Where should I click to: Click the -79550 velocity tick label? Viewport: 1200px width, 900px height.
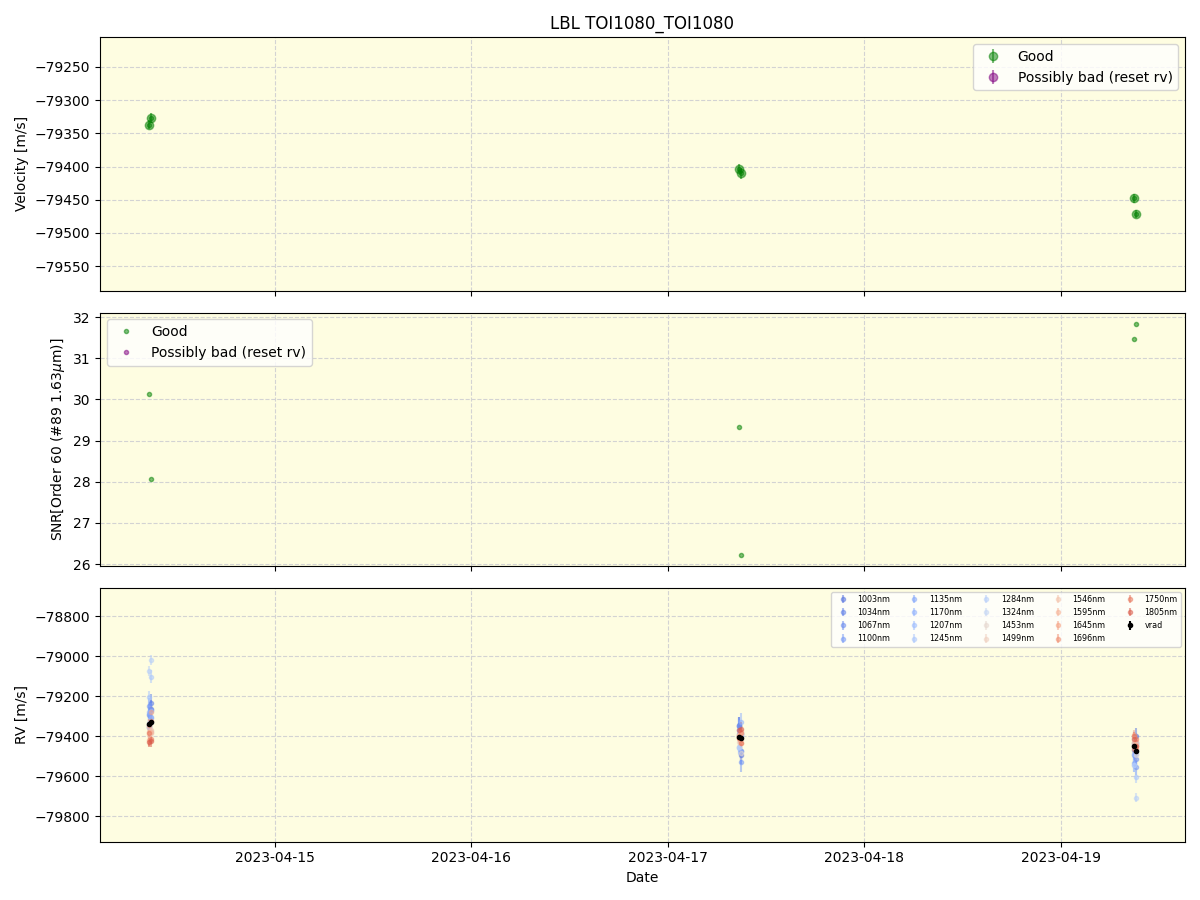click(x=62, y=267)
